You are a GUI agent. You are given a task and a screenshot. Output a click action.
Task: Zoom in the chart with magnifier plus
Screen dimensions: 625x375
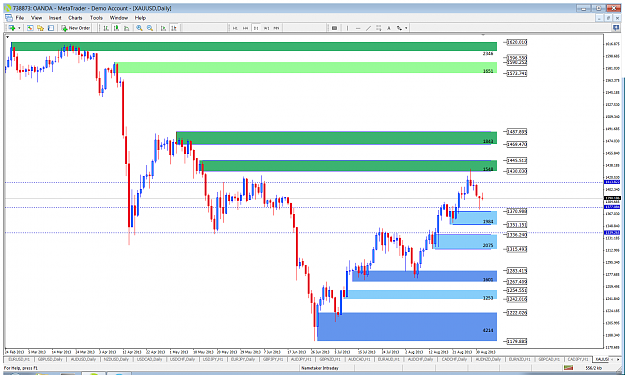[x=139, y=28]
